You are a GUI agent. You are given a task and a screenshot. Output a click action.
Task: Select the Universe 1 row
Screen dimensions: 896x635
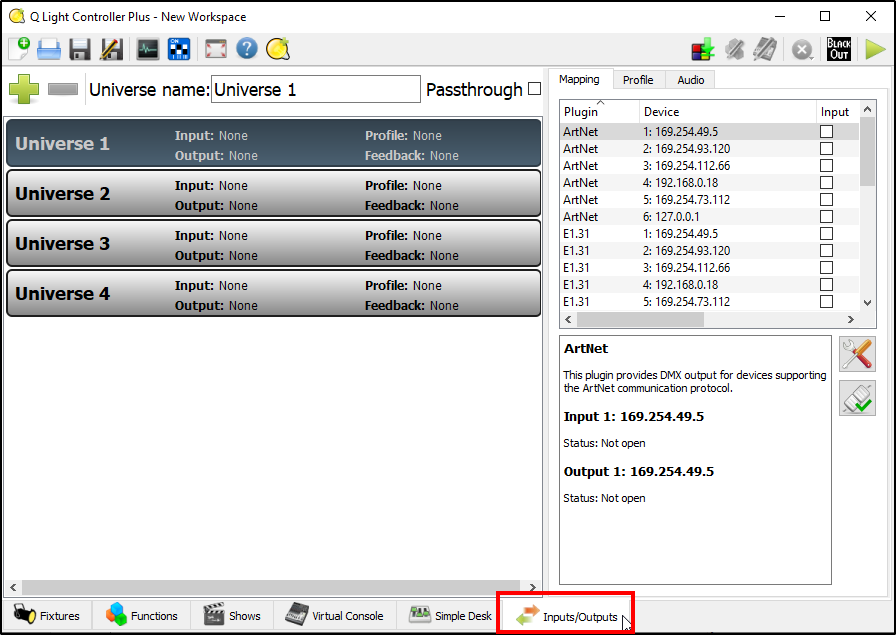273,143
